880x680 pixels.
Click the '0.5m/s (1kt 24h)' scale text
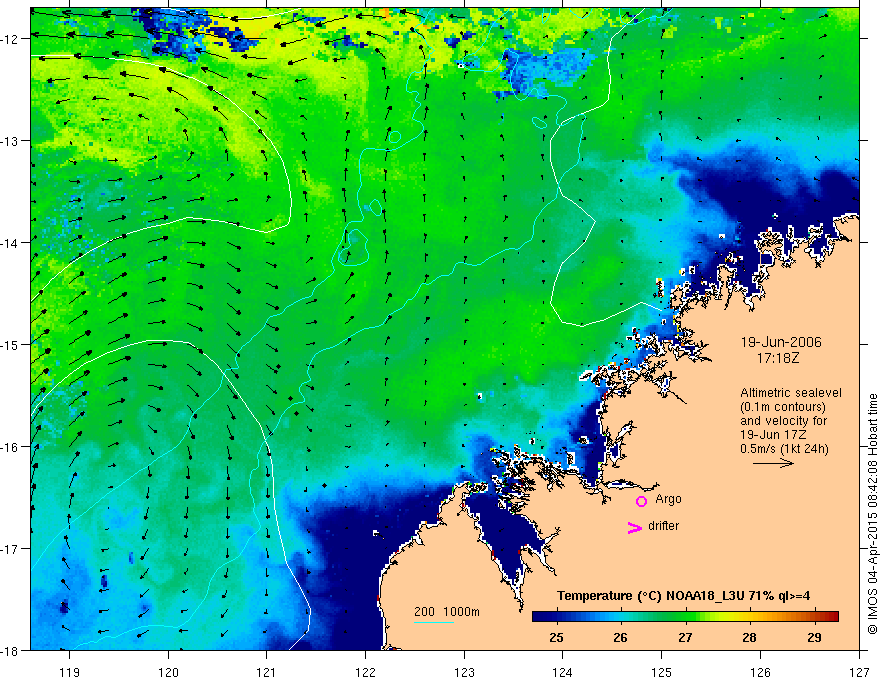(x=784, y=449)
